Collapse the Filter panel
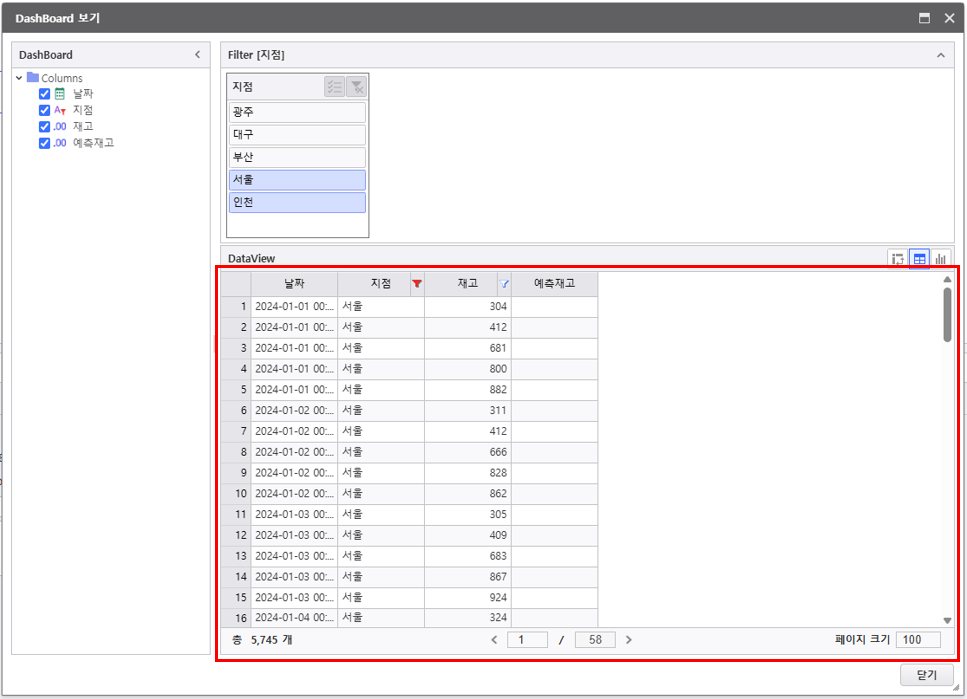 pos(940,55)
